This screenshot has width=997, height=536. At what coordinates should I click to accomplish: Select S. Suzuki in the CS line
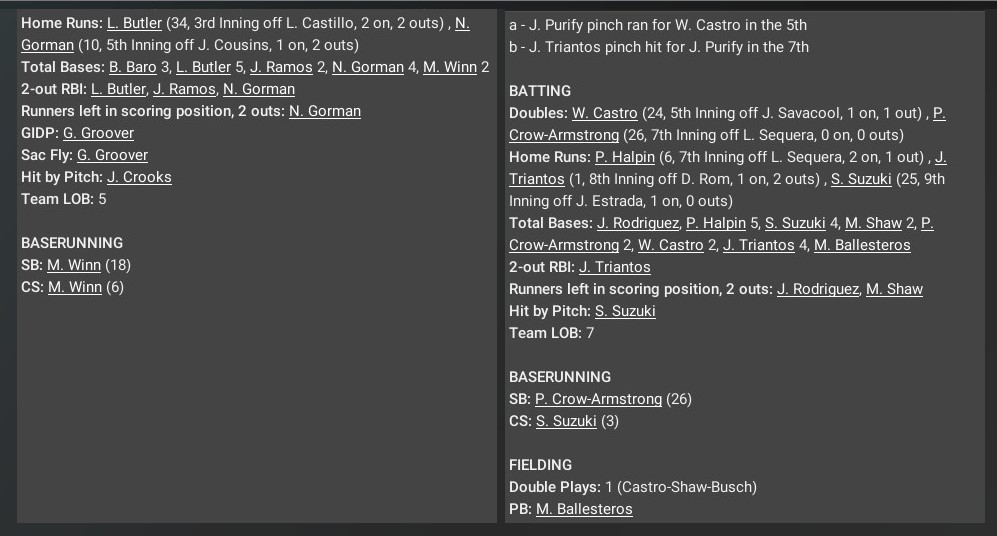point(566,421)
